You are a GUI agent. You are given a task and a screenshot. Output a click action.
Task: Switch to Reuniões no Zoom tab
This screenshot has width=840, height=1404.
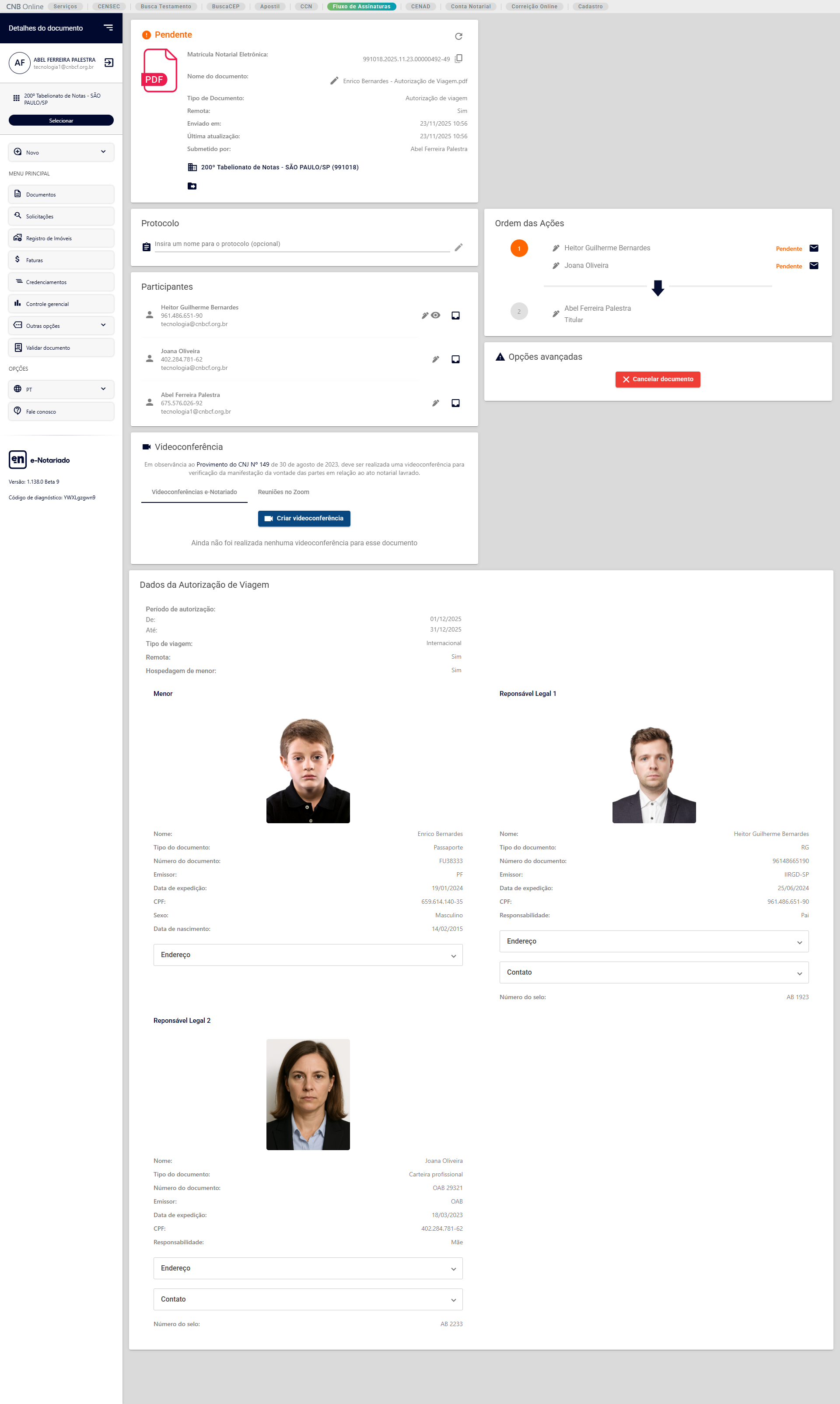(283, 492)
